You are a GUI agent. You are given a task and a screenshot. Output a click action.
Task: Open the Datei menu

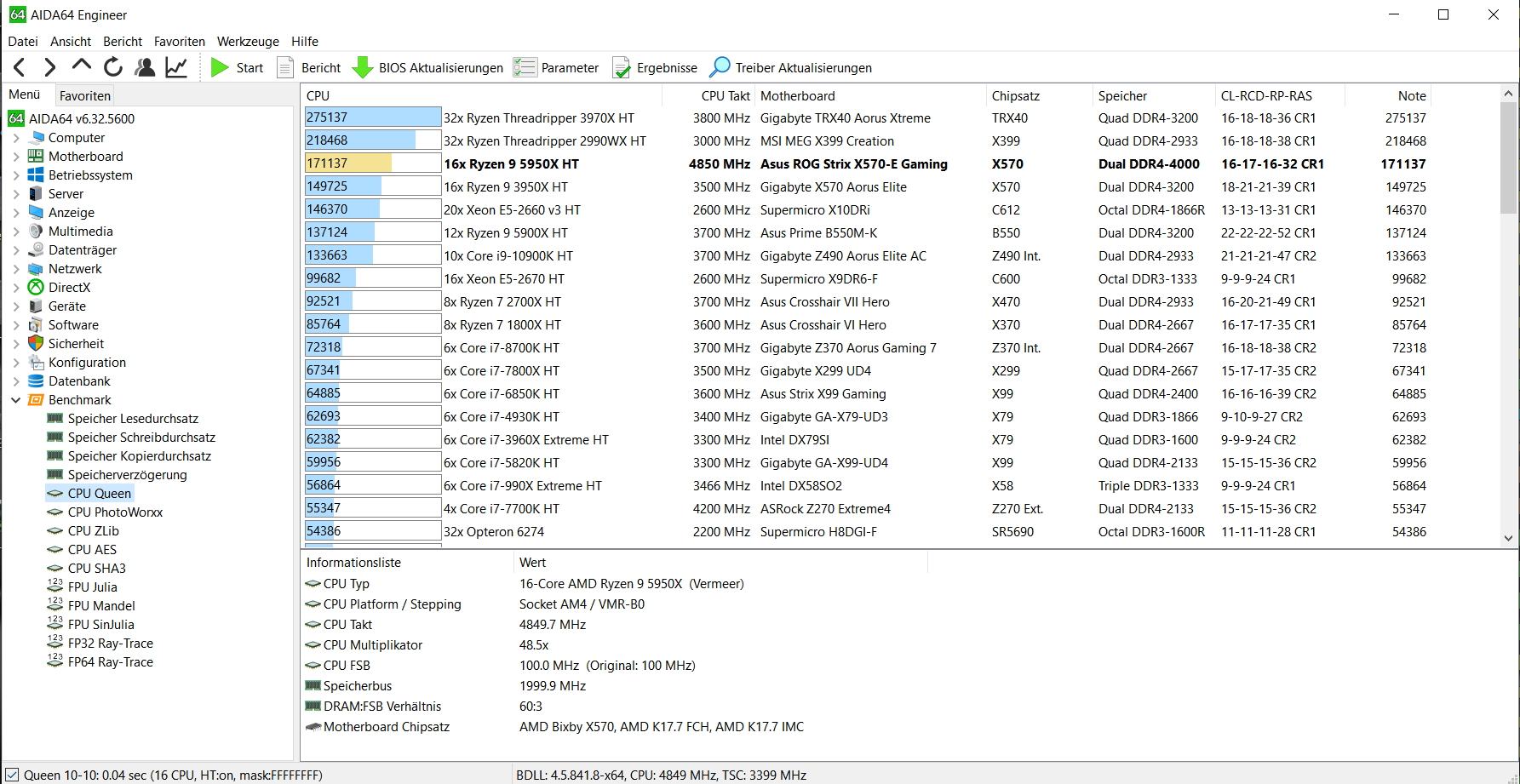coord(23,41)
